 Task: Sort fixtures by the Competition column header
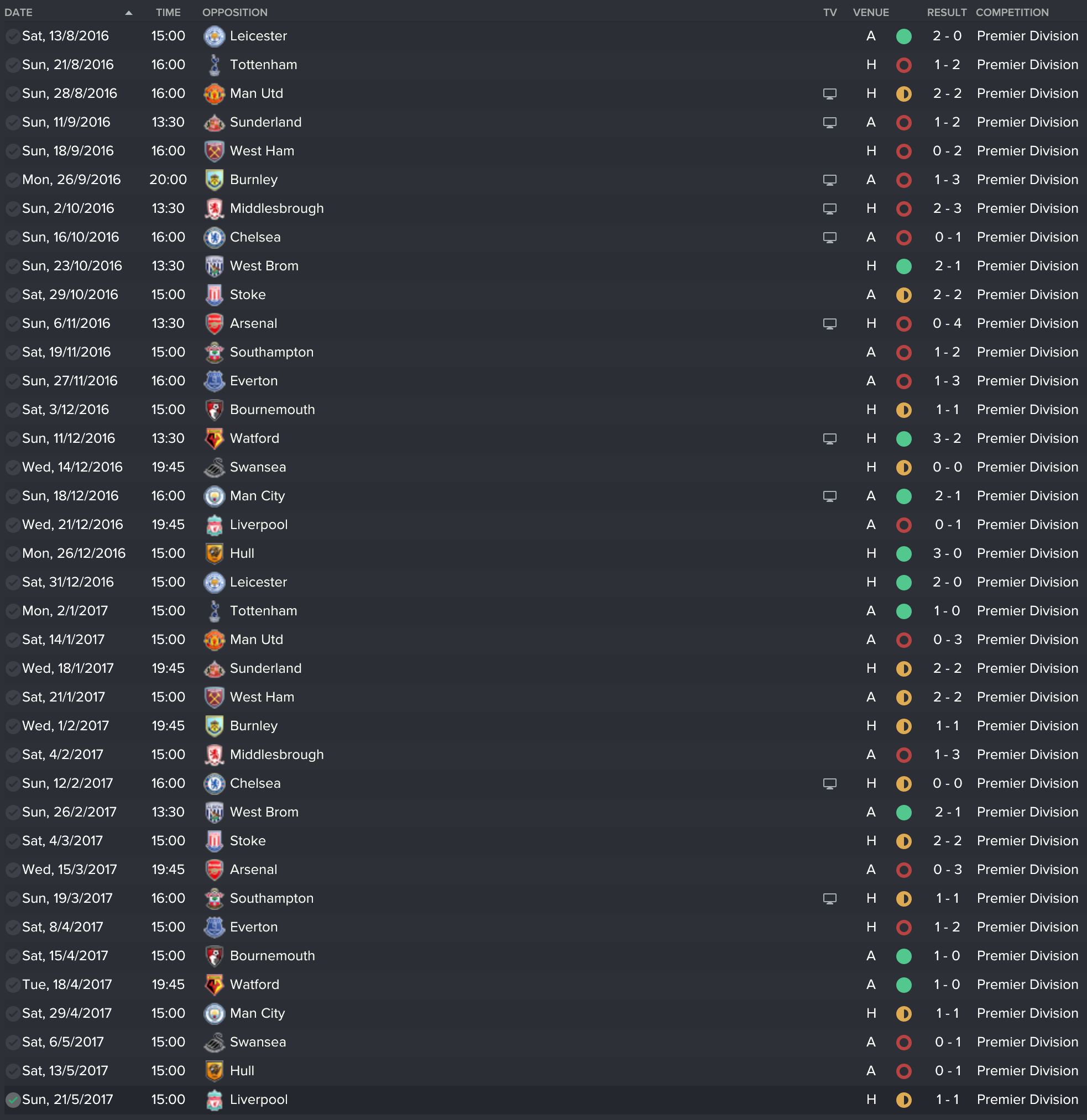click(1012, 13)
